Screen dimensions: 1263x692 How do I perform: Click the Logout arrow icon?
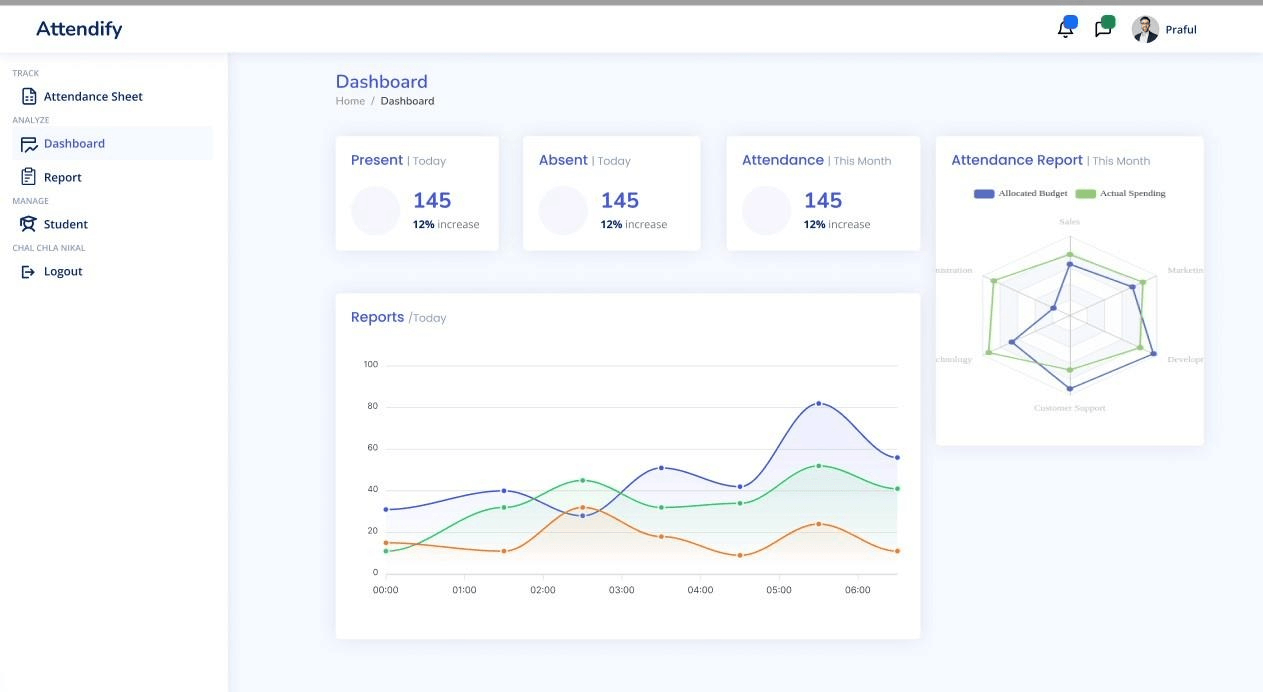point(29,272)
